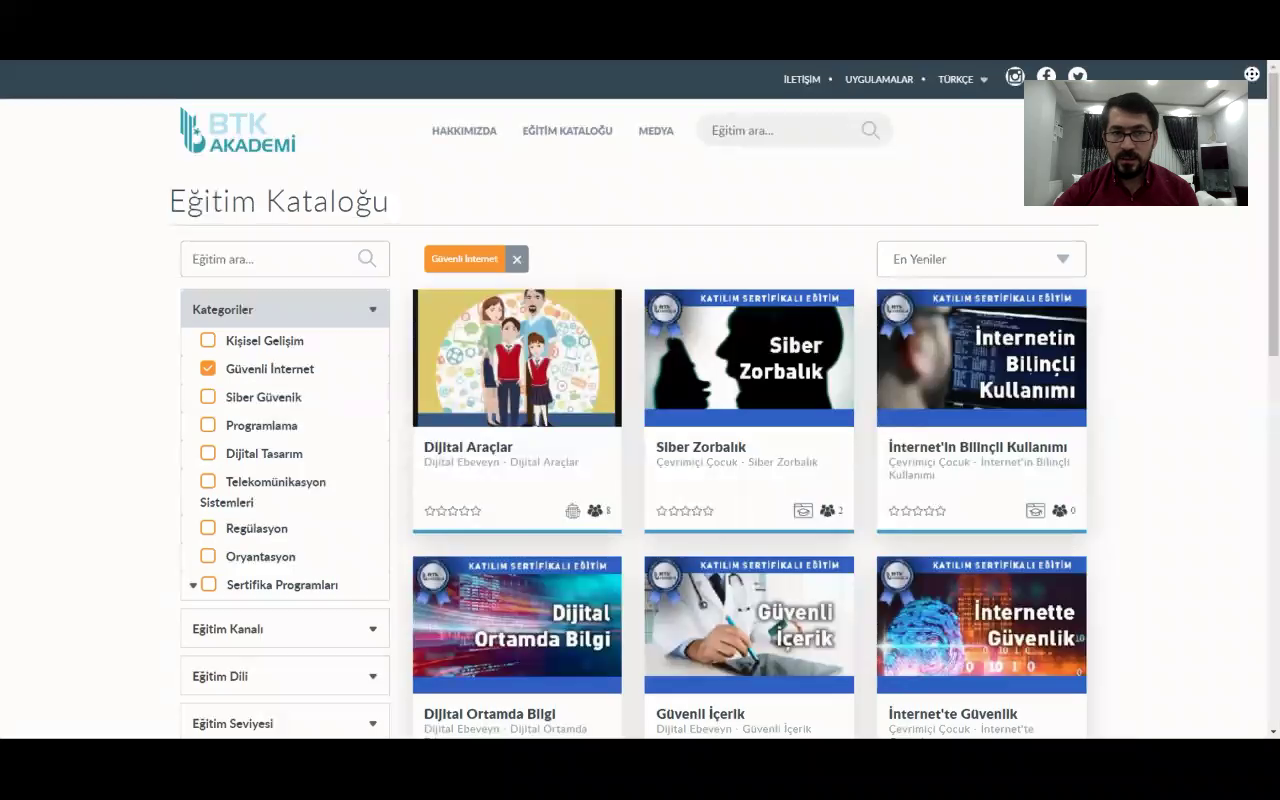Viewport: 1280px width, 800px height.
Task: Click participants icon on Dijital Araçlar card
Action: (x=595, y=511)
